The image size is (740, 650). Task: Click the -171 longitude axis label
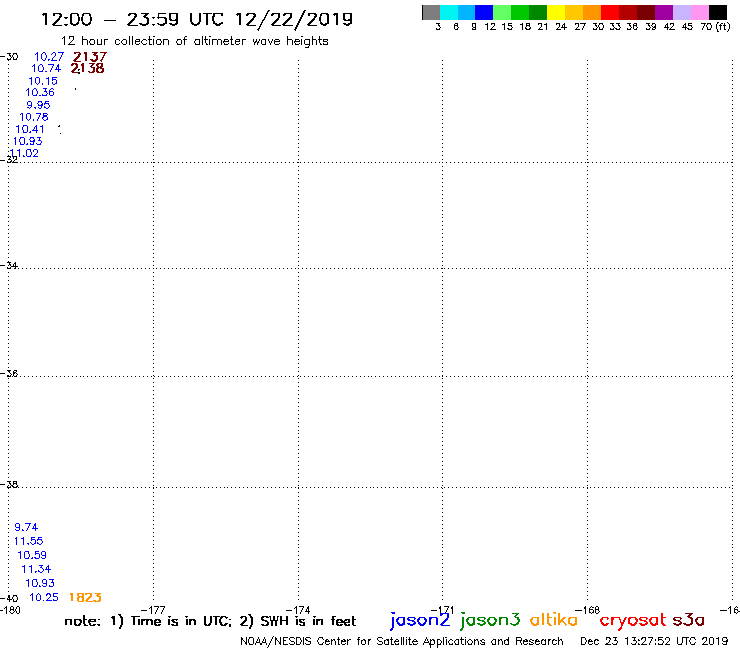442,610
